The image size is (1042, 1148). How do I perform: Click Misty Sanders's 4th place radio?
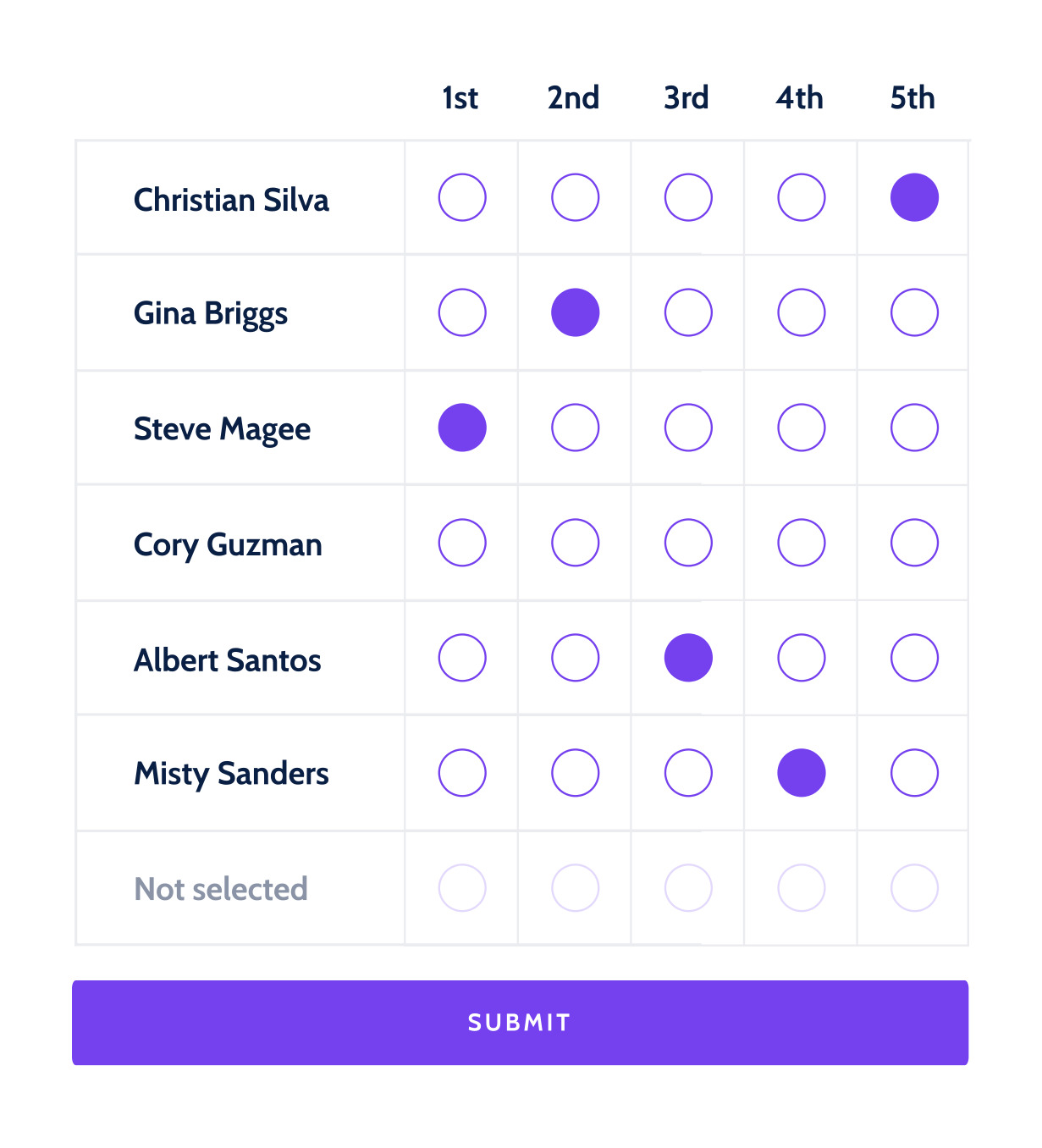[x=802, y=773]
